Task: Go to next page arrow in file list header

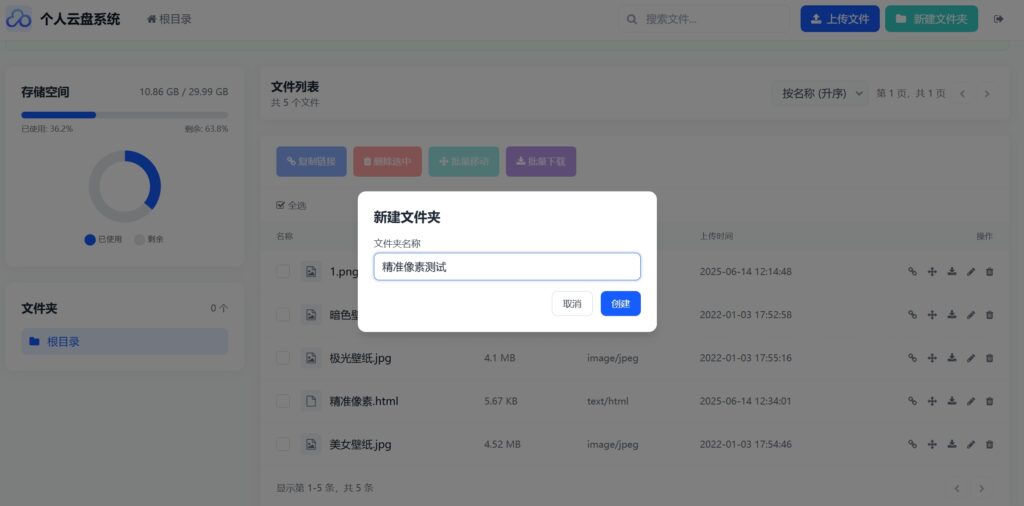Action: click(987, 94)
